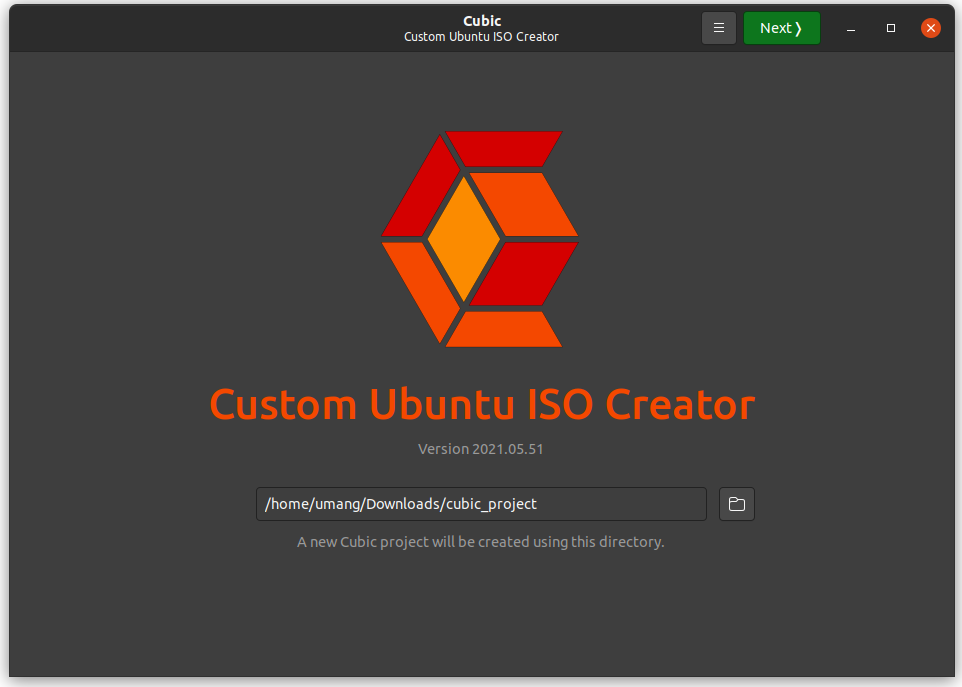Image resolution: width=962 pixels, height=687 pixels.
Task: Maximize the Cubic window
Action: tap(890, 28)
